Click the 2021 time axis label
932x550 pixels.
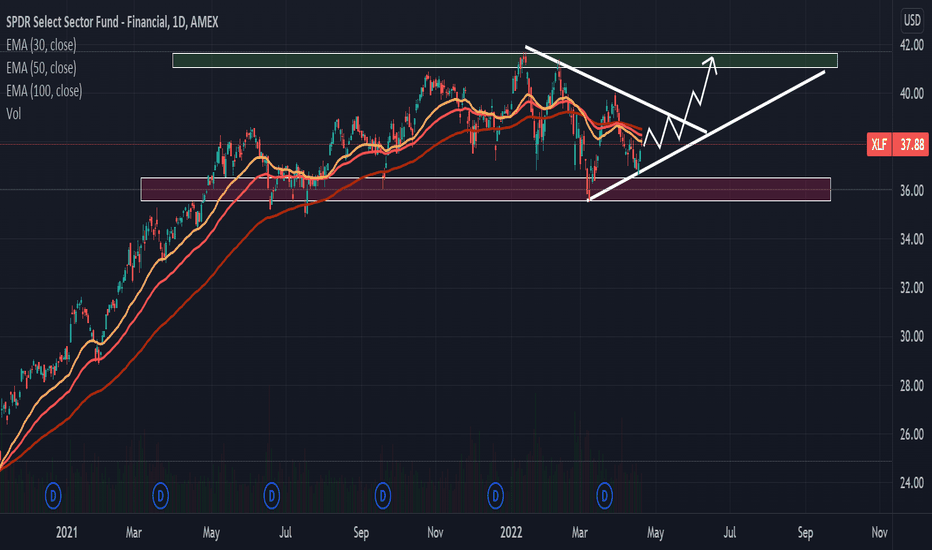tap(67, 532)
